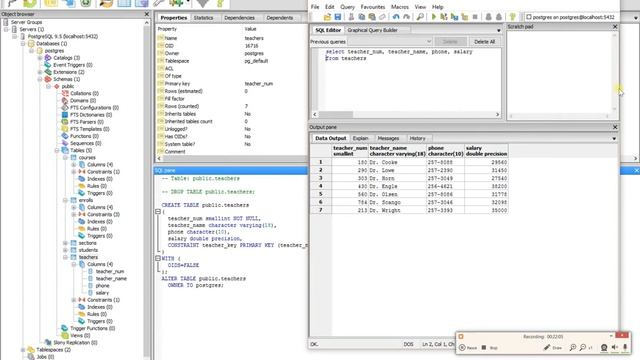
Task: Expand the Catalogs tree node
Action: [x=40, y=58]
